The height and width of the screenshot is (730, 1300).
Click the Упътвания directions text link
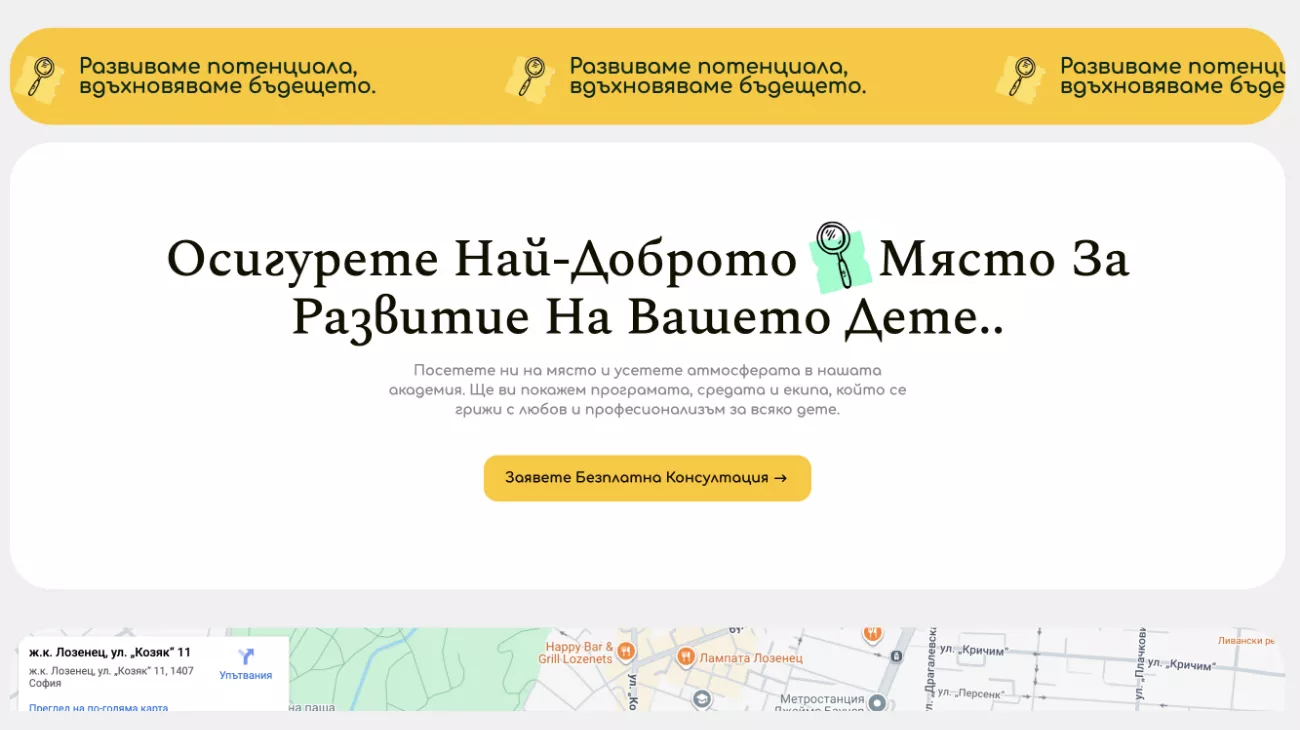click(246, 676)
